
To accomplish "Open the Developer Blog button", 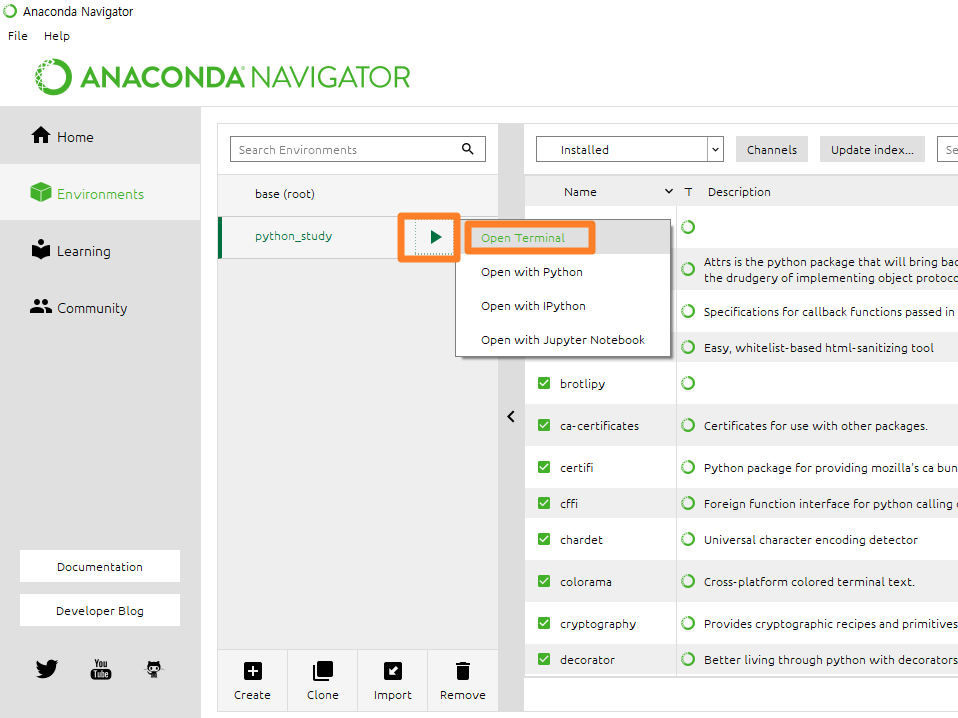I will (x=100, y=610).
